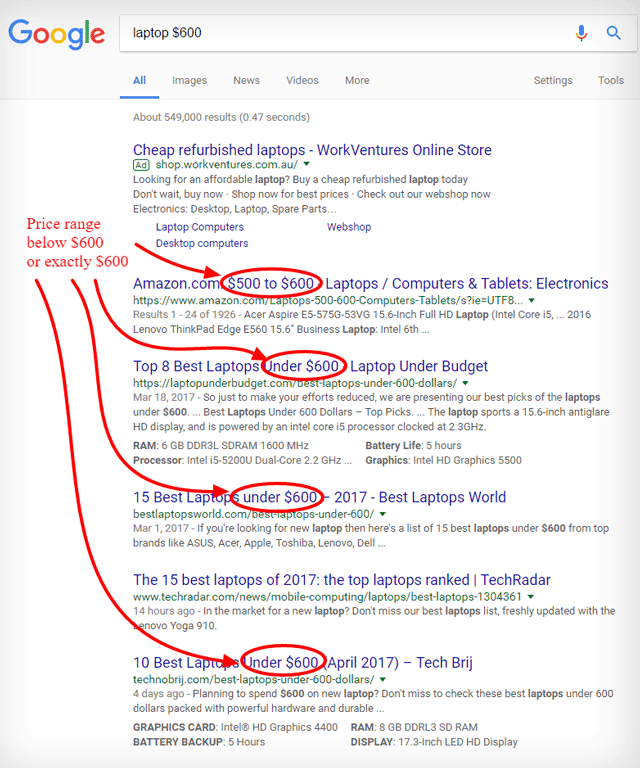Open Top 8 Best Laptops Under $600 result
Screen dimensions: 640x768
click(x=310, y=366)
